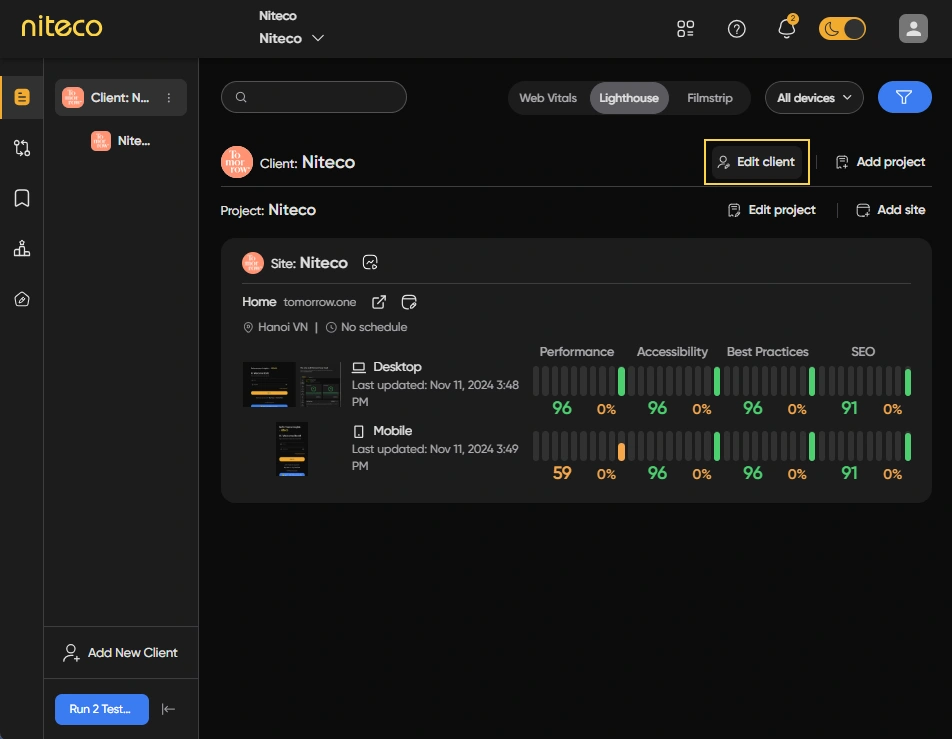Click Run 2 Test... button
This screenshot has height=739, width=952.
(x=101, y=709)
